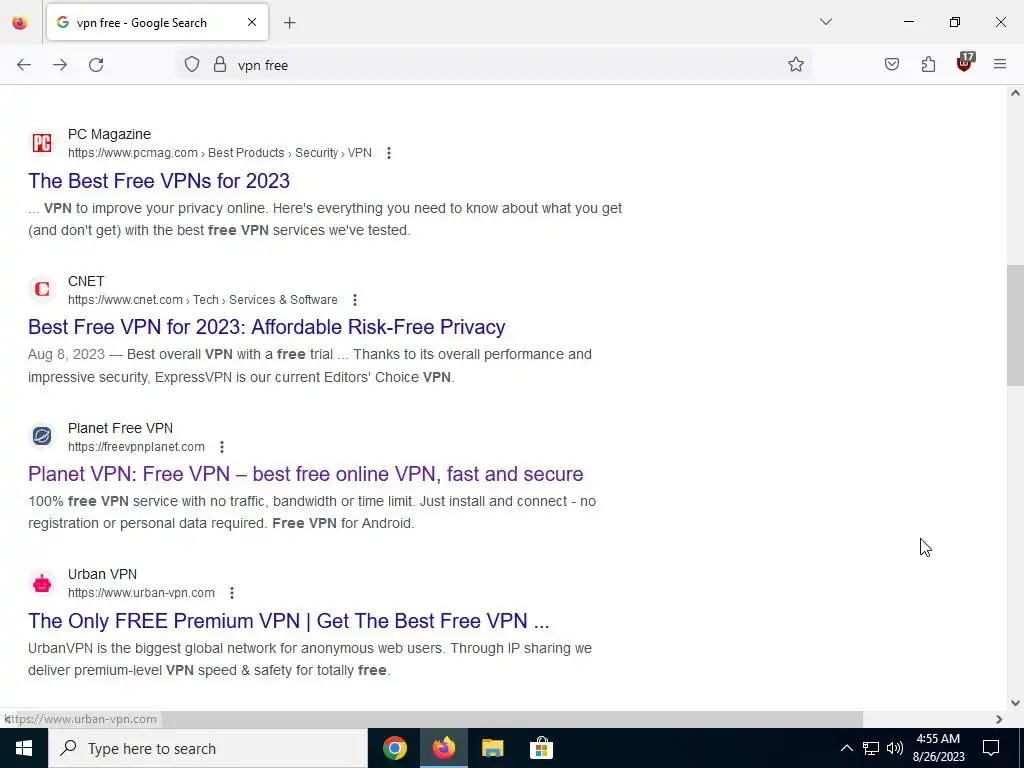This screenshot has height=768, width=1024.
Task: Open more options for Urban VPN result
Action: [232, 593]
